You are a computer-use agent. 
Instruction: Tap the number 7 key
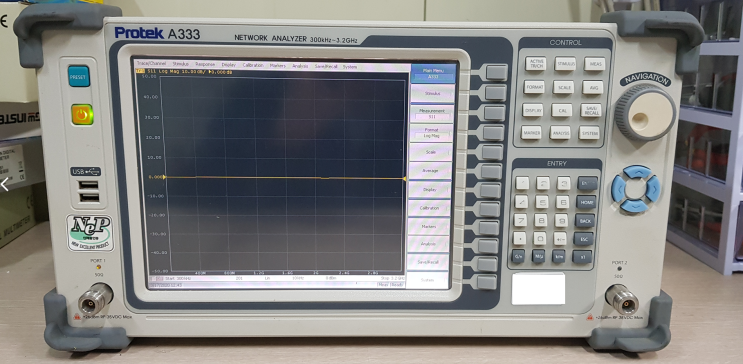click(x=520, y=220)
